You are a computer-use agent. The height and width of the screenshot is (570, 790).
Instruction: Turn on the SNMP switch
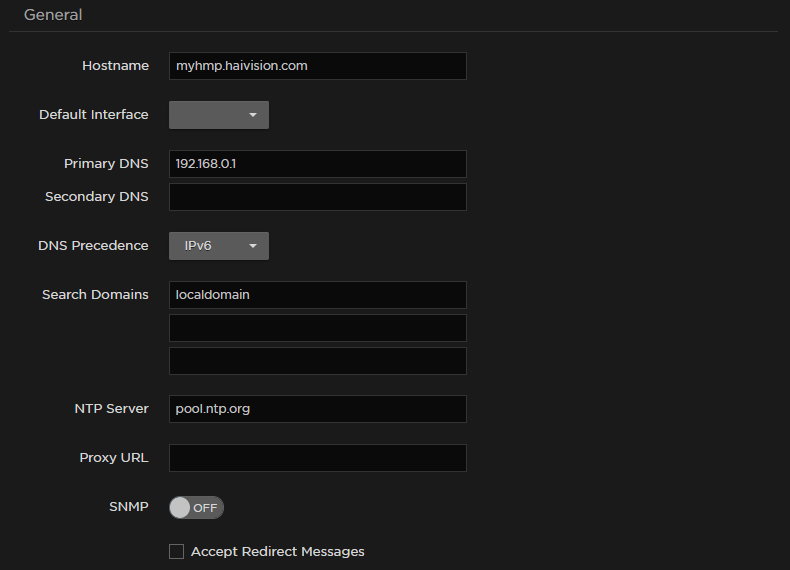tap(196, 508)
